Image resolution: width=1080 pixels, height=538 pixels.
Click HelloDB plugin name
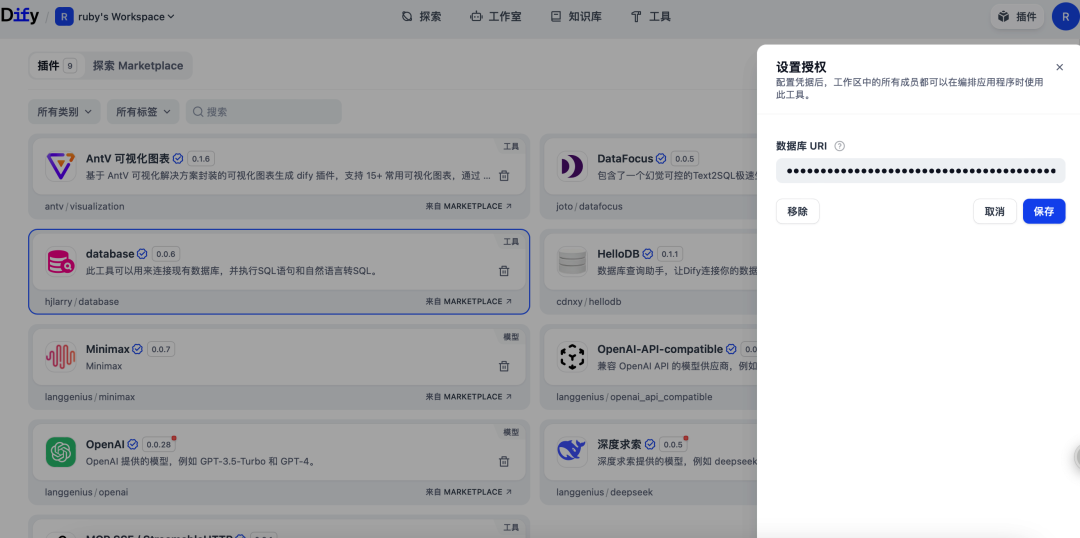(618, 254)
